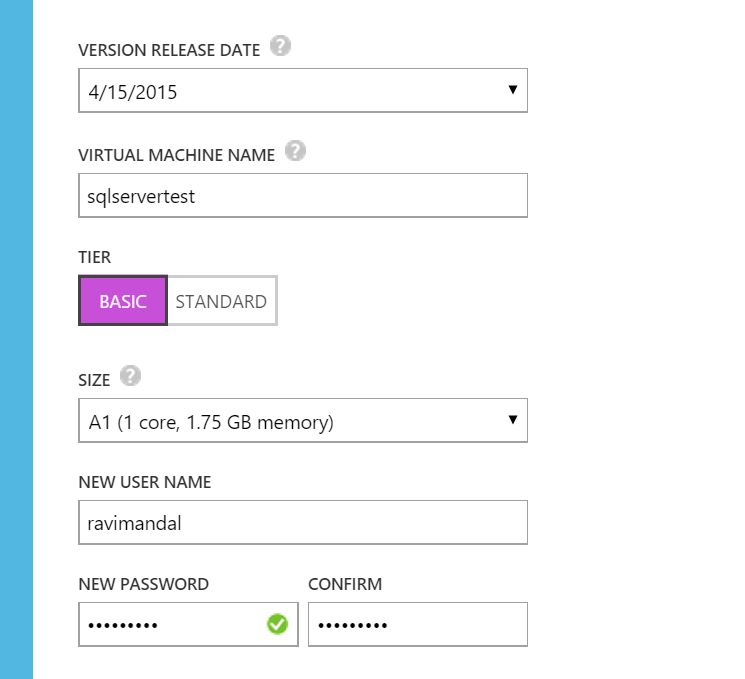Image resolution: width=745 pixels, height=679 pixels.
Task: Click help icon beside Version Release Date
Action: pyautogui.click(x=281, y=46)
